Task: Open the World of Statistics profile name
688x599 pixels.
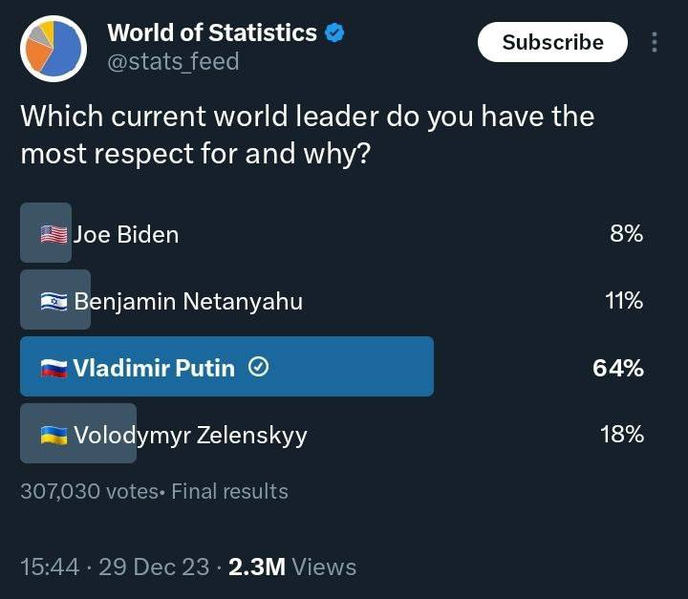Action: [212, 33]
